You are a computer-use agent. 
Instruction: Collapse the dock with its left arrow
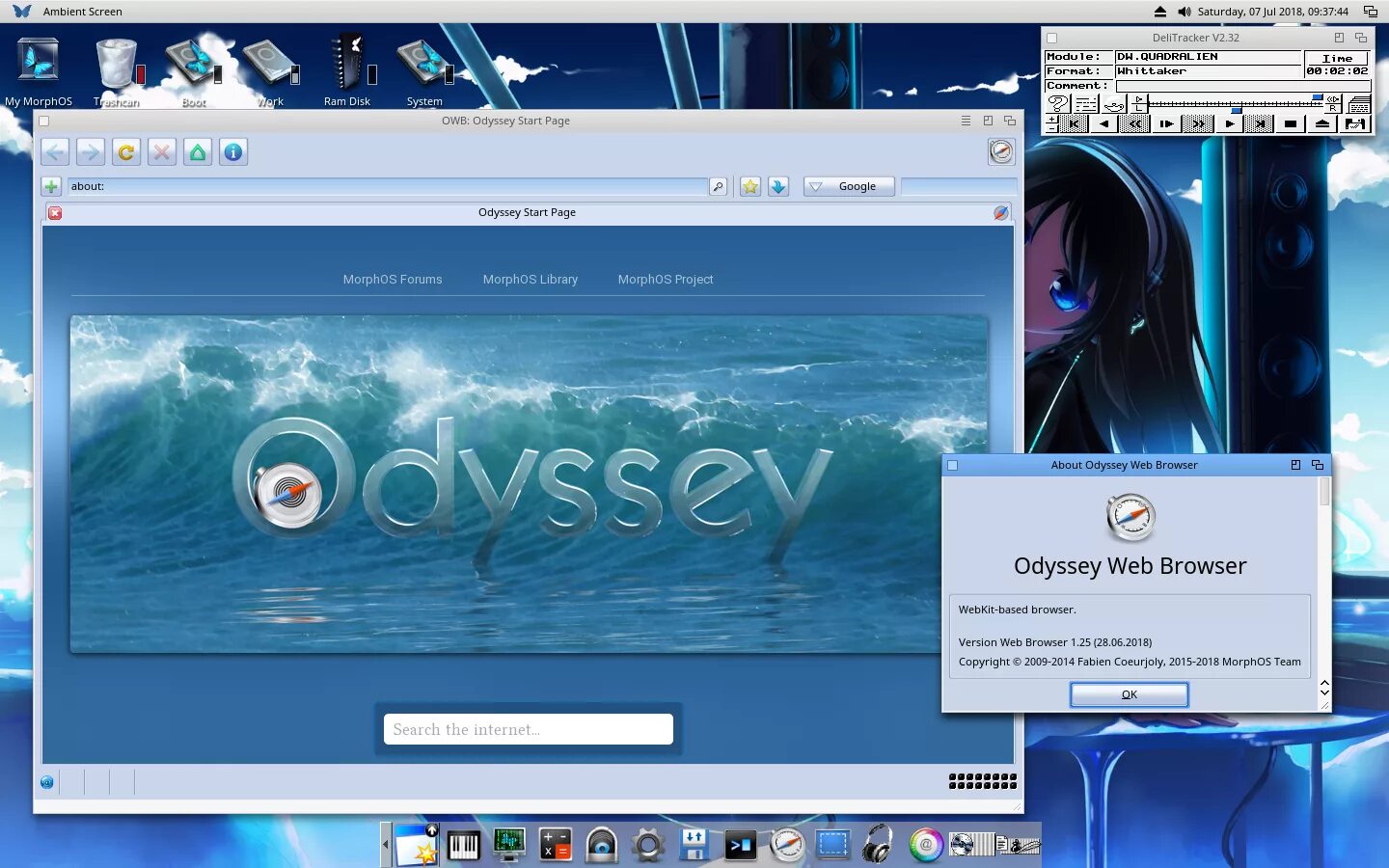coord(386,845)
